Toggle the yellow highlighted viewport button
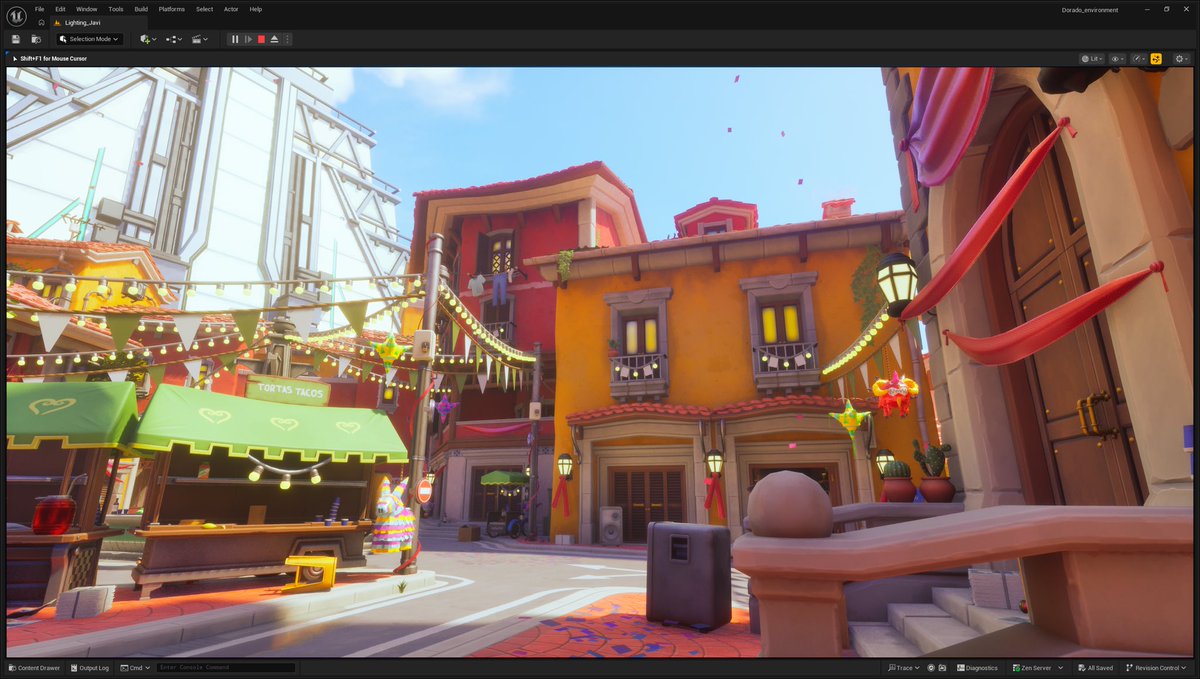The width and height of the screenshot is (1200, 679). point(1156,59)
